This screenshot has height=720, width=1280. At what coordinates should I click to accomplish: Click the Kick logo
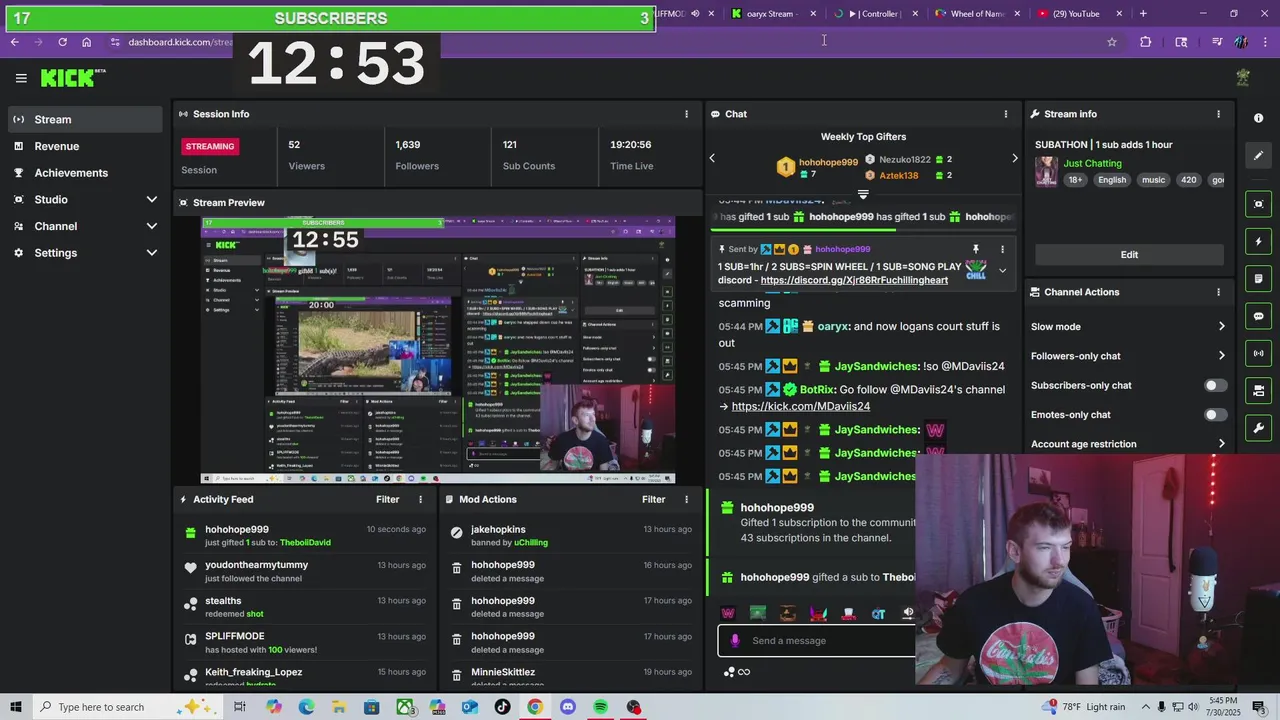71,77
